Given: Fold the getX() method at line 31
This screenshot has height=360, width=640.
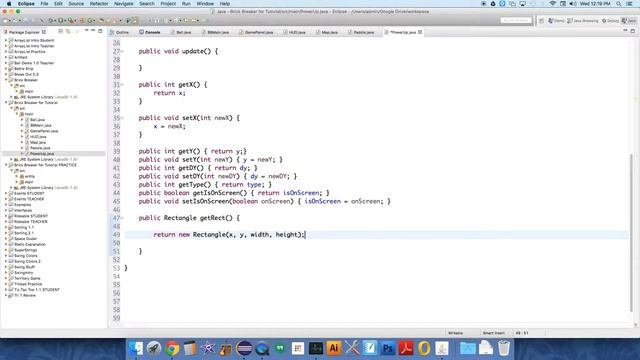Looking at the screenshot, I should [x=122, y=85].
